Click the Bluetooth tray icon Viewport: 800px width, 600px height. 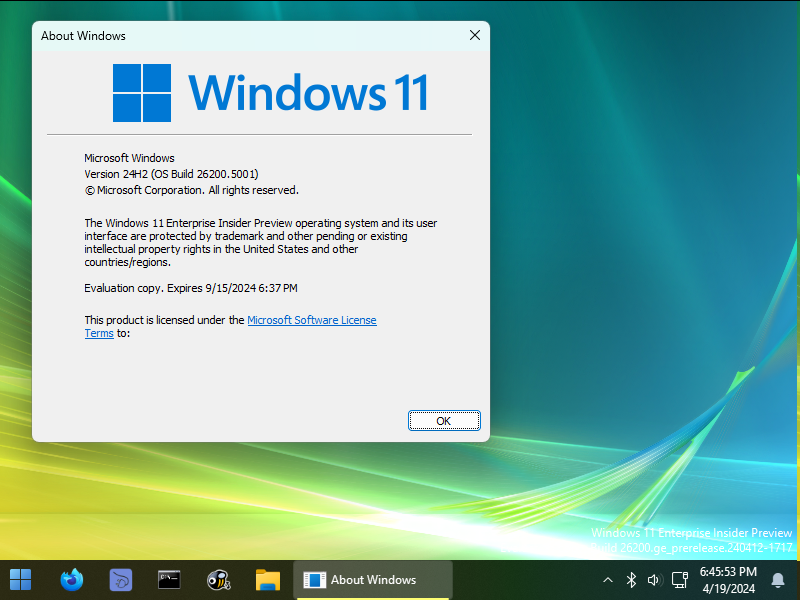point(631,580)
